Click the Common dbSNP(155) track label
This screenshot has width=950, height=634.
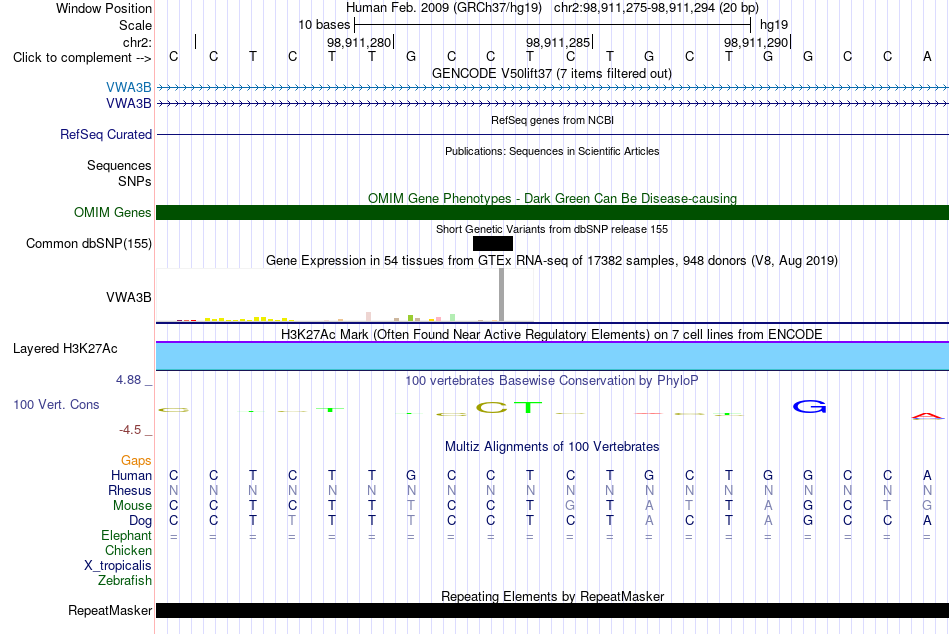tap(89, 244)
